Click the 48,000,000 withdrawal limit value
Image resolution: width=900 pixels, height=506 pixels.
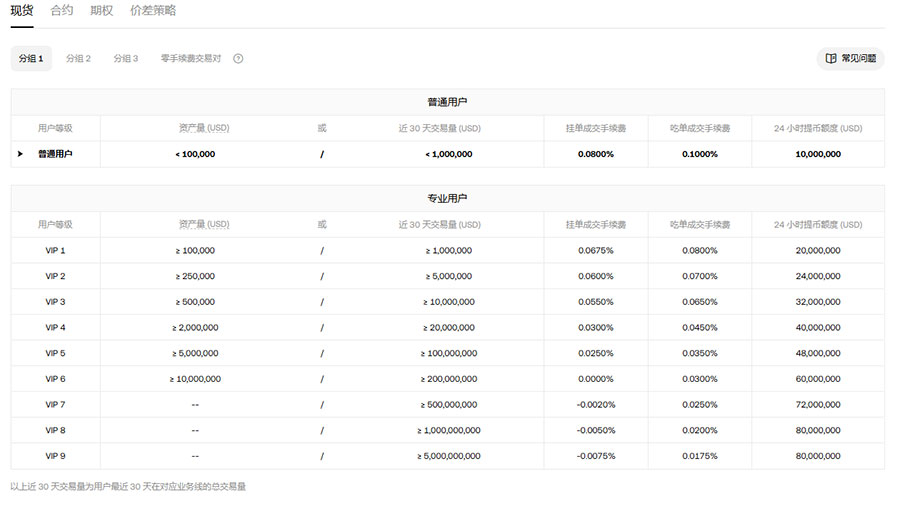[818, 353]
